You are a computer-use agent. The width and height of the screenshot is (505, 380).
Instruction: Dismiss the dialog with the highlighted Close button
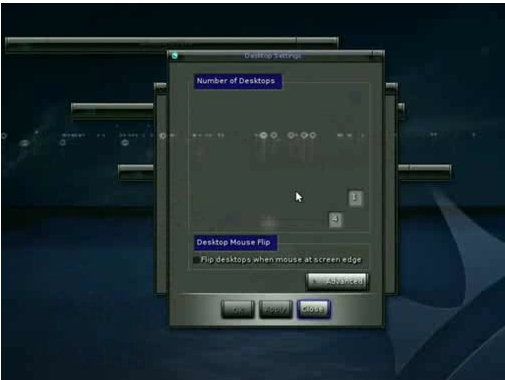pos(313,309)
